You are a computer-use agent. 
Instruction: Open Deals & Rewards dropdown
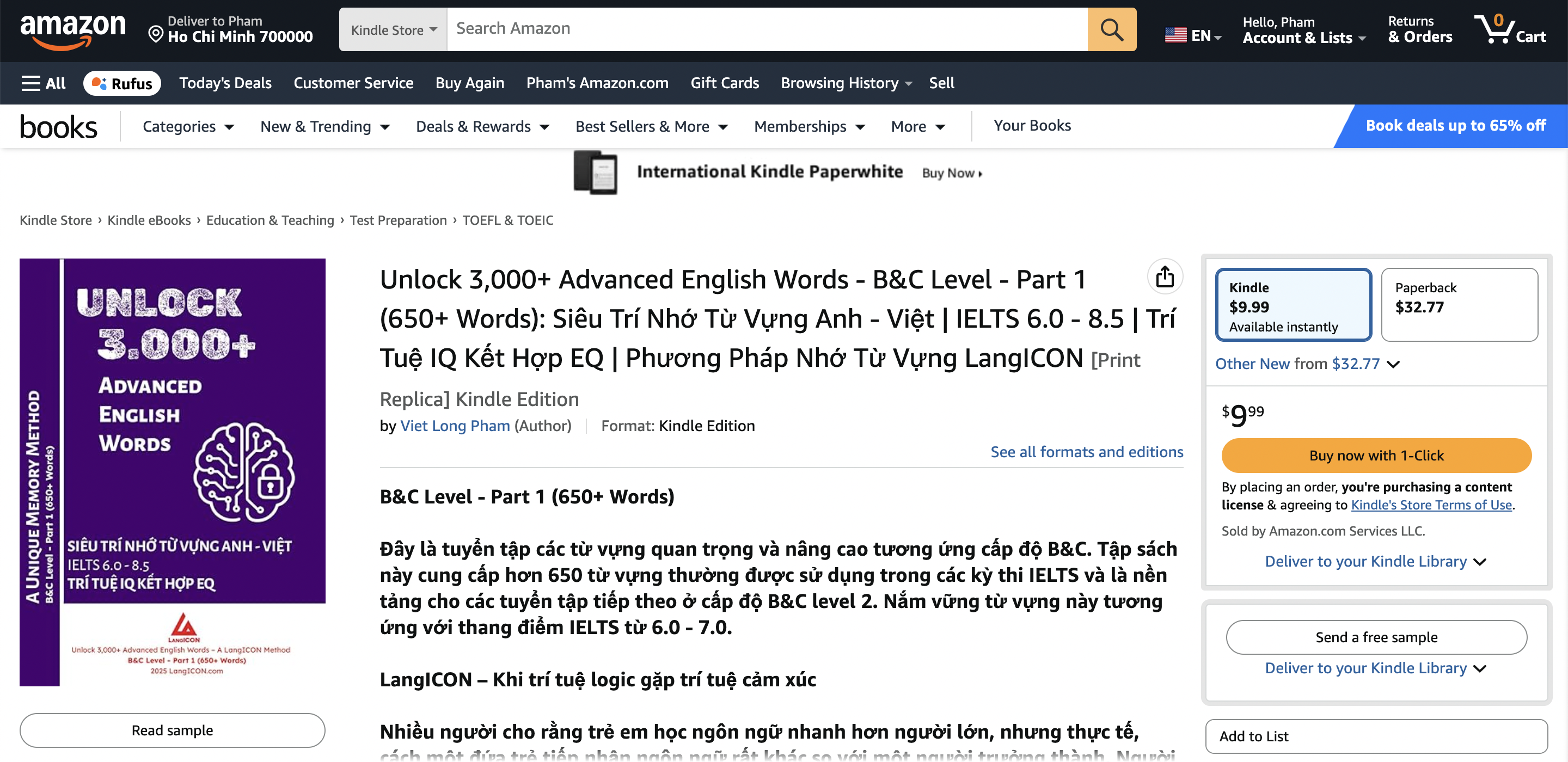coord(483,127)
